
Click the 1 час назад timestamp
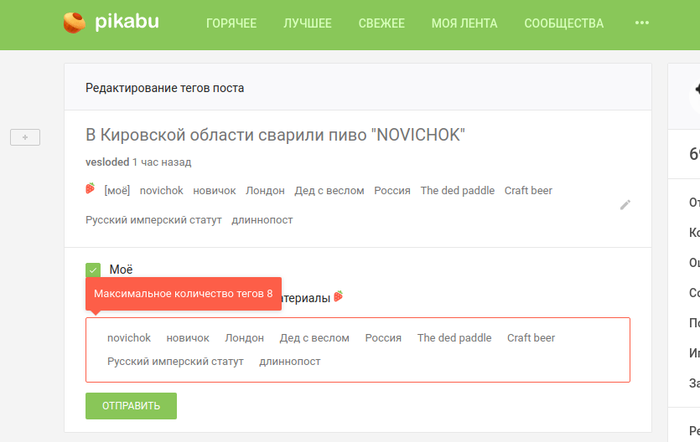[162, 162]
